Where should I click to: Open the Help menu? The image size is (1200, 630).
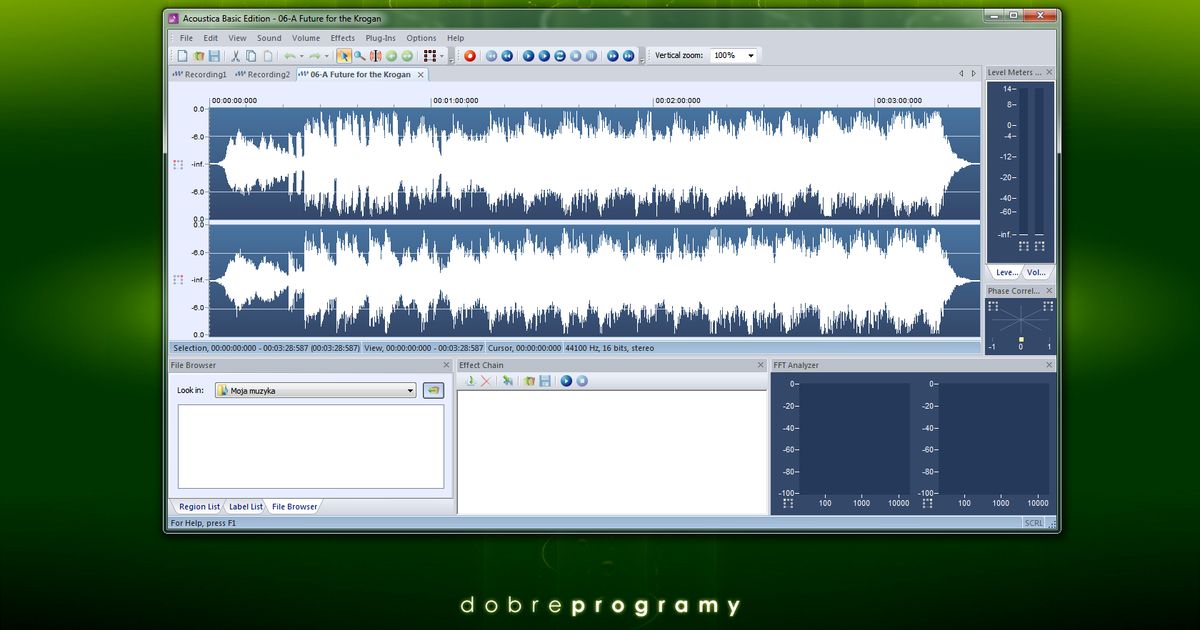tap(455, 38)
